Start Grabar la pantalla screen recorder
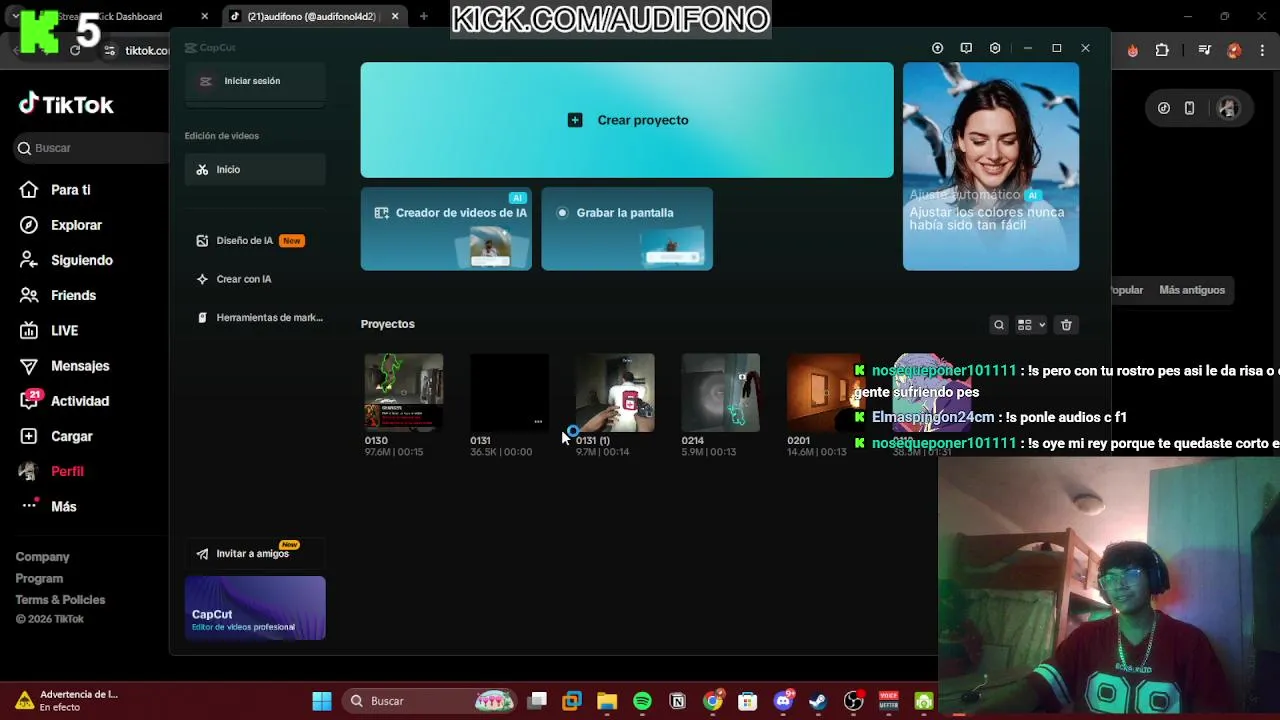Viewport: 1280px width, 720px height. [x=627, y=229]
